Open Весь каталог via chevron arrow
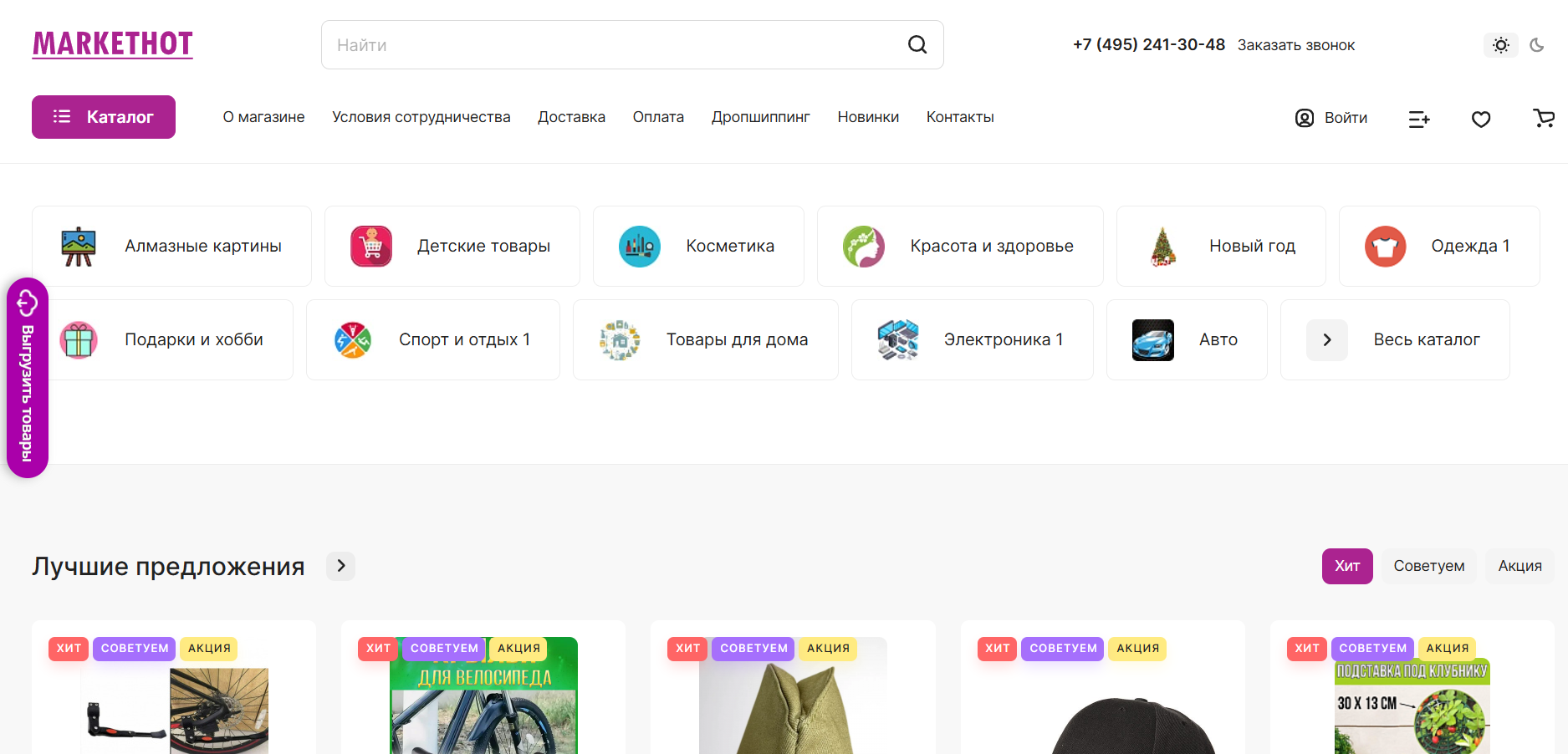1568x754 pixels. [1326, 339]
